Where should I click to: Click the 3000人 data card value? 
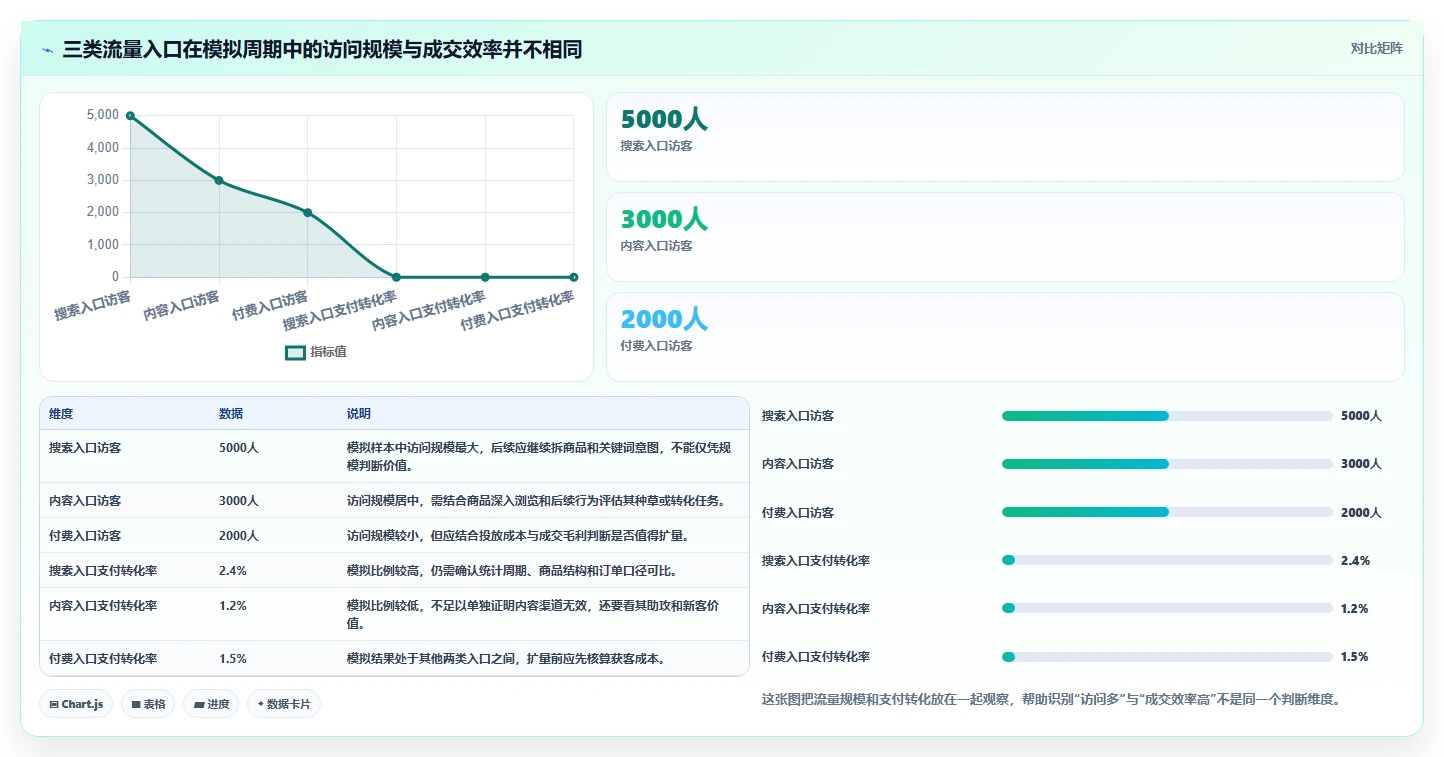point(664,219)
